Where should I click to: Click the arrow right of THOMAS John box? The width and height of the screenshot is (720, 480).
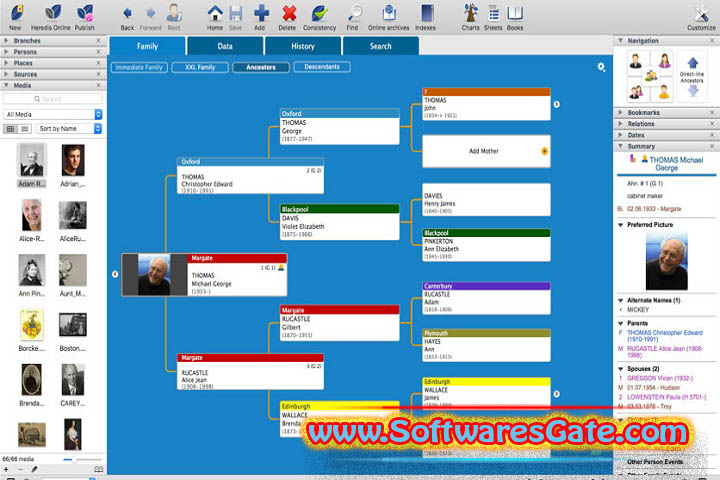[556, 104]
